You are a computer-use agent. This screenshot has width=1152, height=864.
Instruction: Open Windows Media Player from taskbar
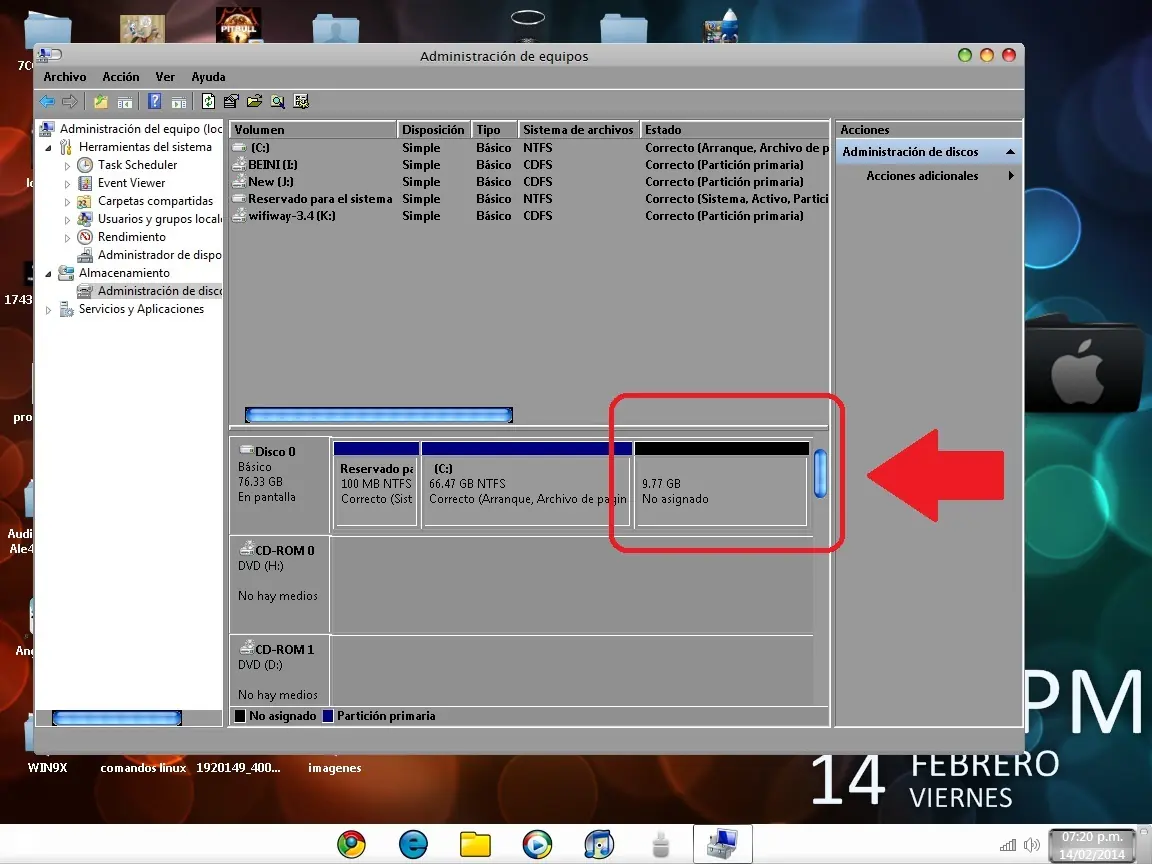point(537,844)
